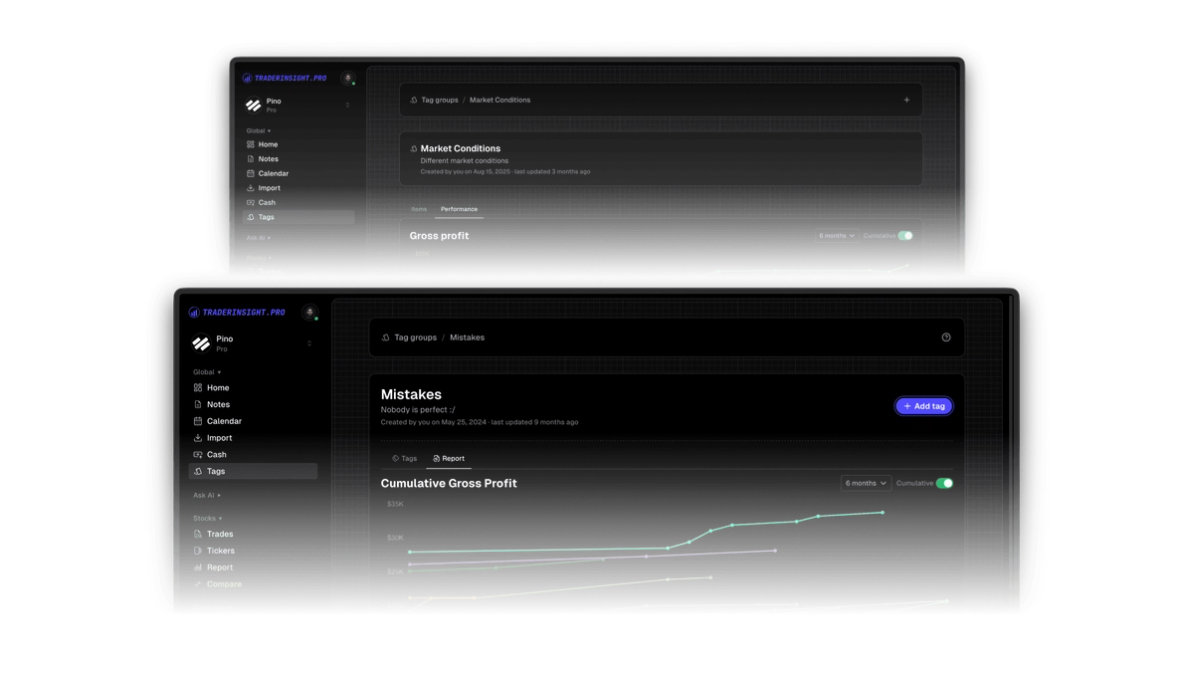Switch to the Tags tab

[405, 458]
